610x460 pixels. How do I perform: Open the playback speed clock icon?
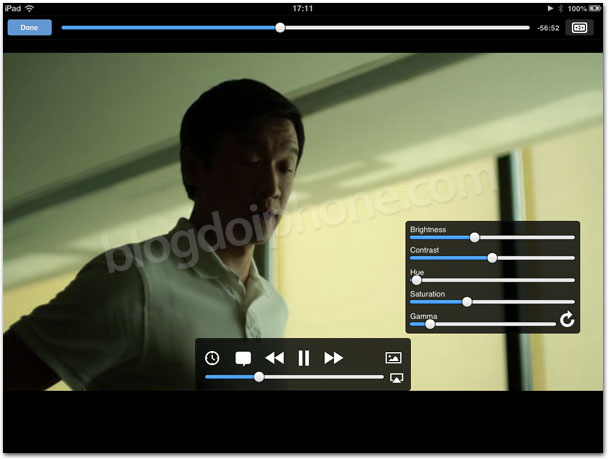point(212,358)
